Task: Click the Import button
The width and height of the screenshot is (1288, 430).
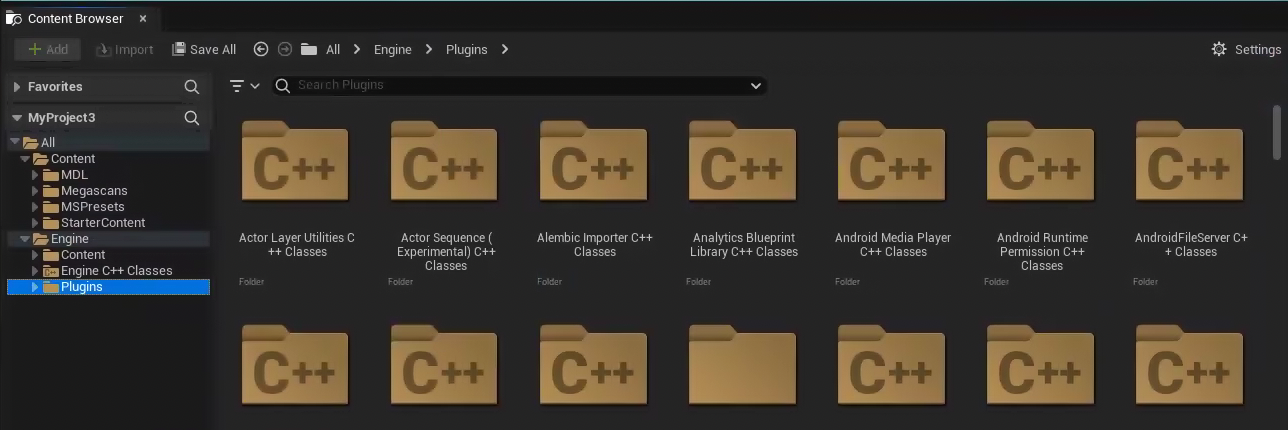Action: tap(125, 49)
